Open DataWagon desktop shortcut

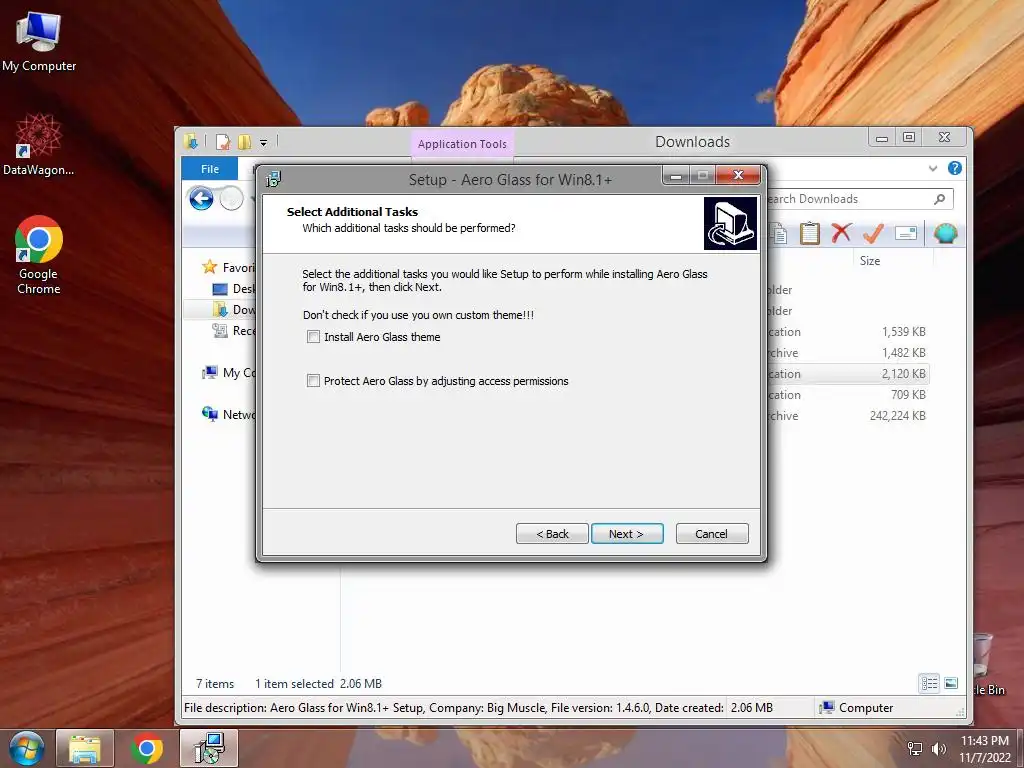pos(39,144)
